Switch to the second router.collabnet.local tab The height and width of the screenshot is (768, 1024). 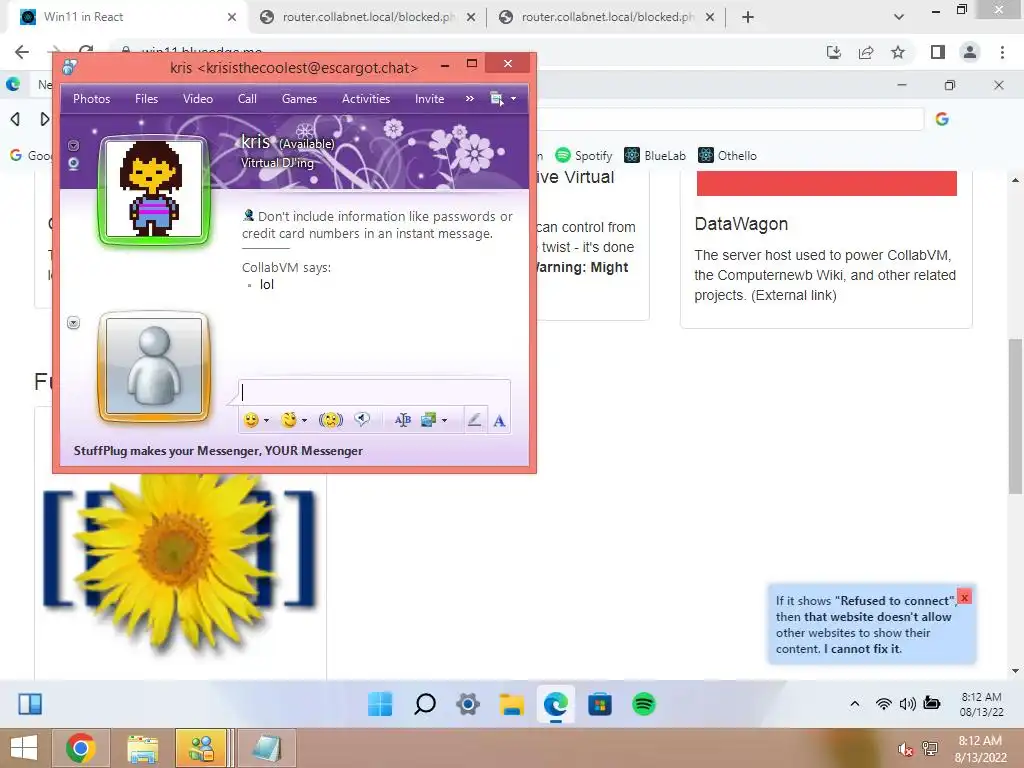pos(606,17)
